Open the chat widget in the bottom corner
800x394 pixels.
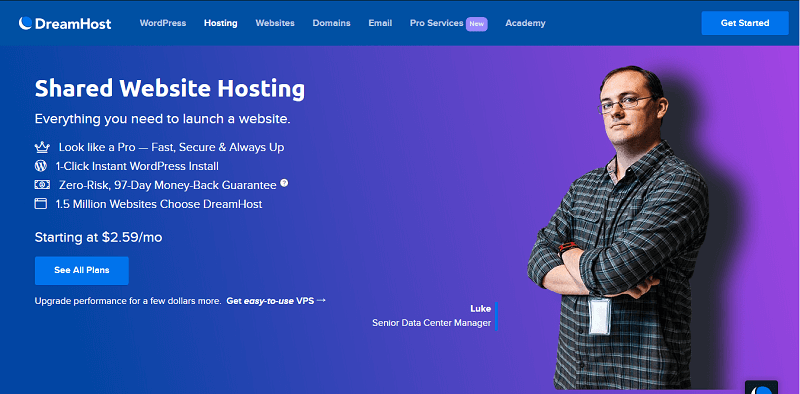pos(761,387)
